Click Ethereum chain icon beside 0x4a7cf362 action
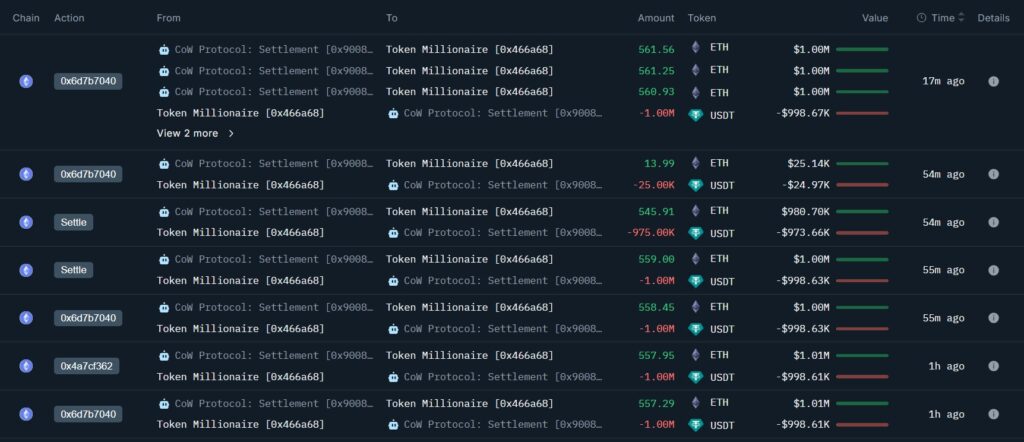The image size is (1024, 442). click(26, 366)
